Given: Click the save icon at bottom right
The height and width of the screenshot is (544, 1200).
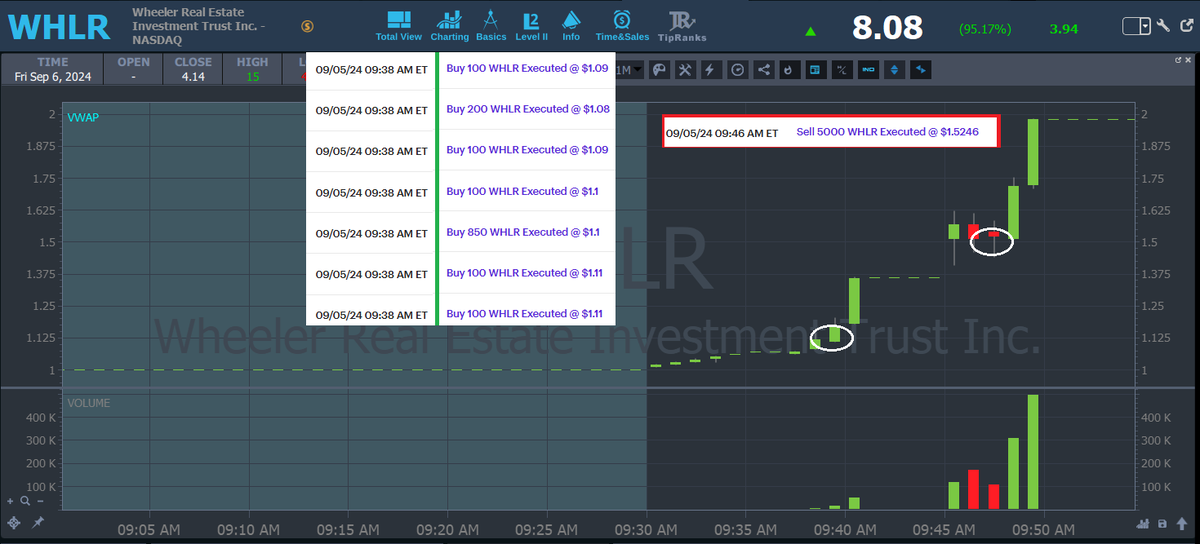Looking at the screenshot, I should pyautogui.click(x=1162, y=523).
